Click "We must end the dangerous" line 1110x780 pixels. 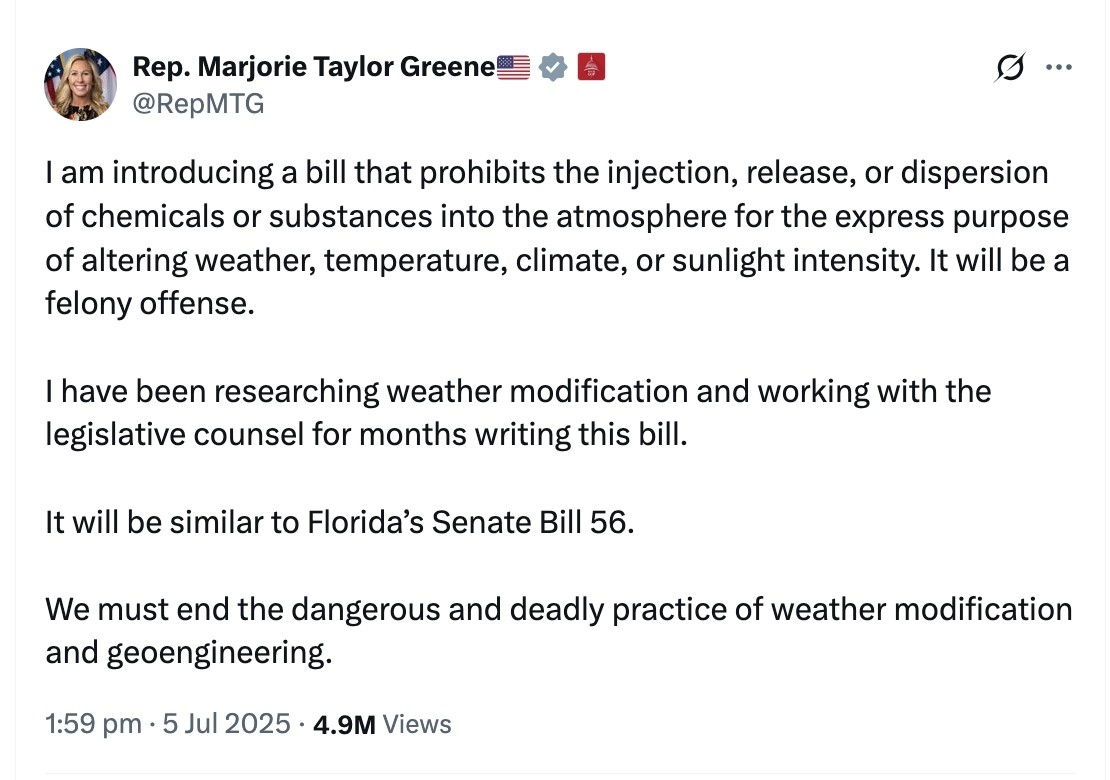click(x=558, y=609)
